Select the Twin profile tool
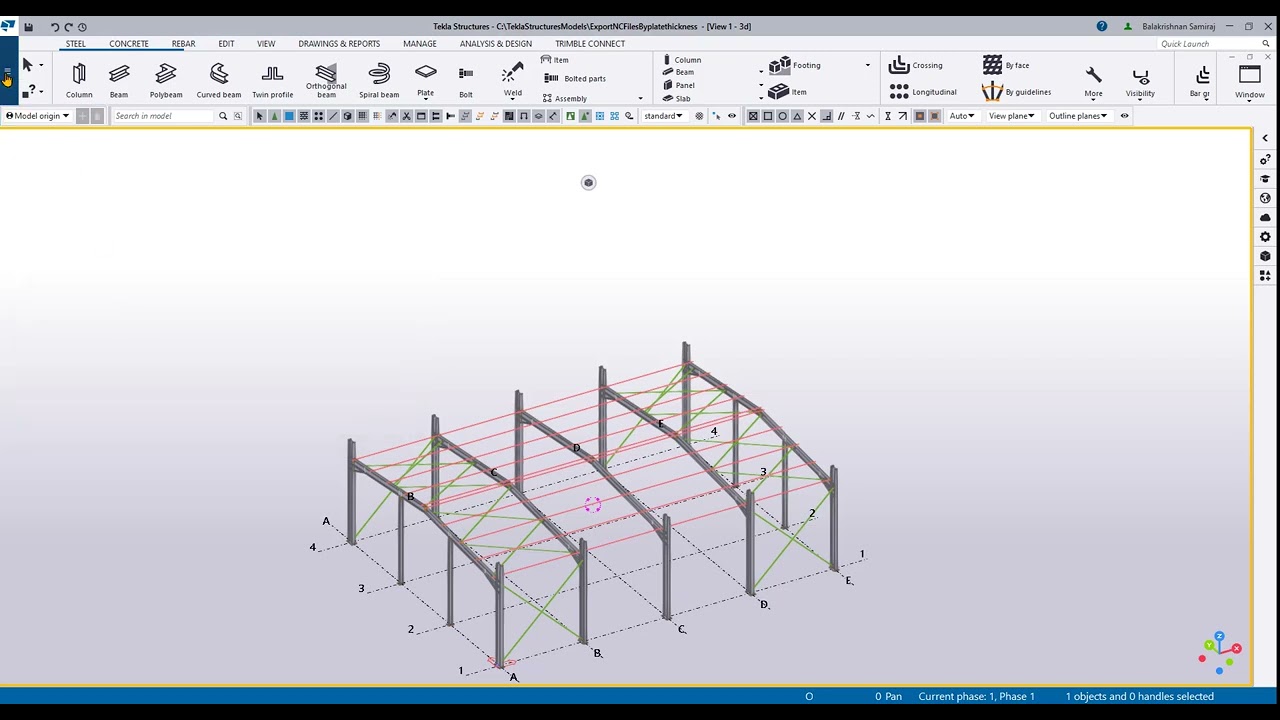Image resolution: width=1280 pixels, height=720 pixels. pyautogui.click(x=273, y=80)
